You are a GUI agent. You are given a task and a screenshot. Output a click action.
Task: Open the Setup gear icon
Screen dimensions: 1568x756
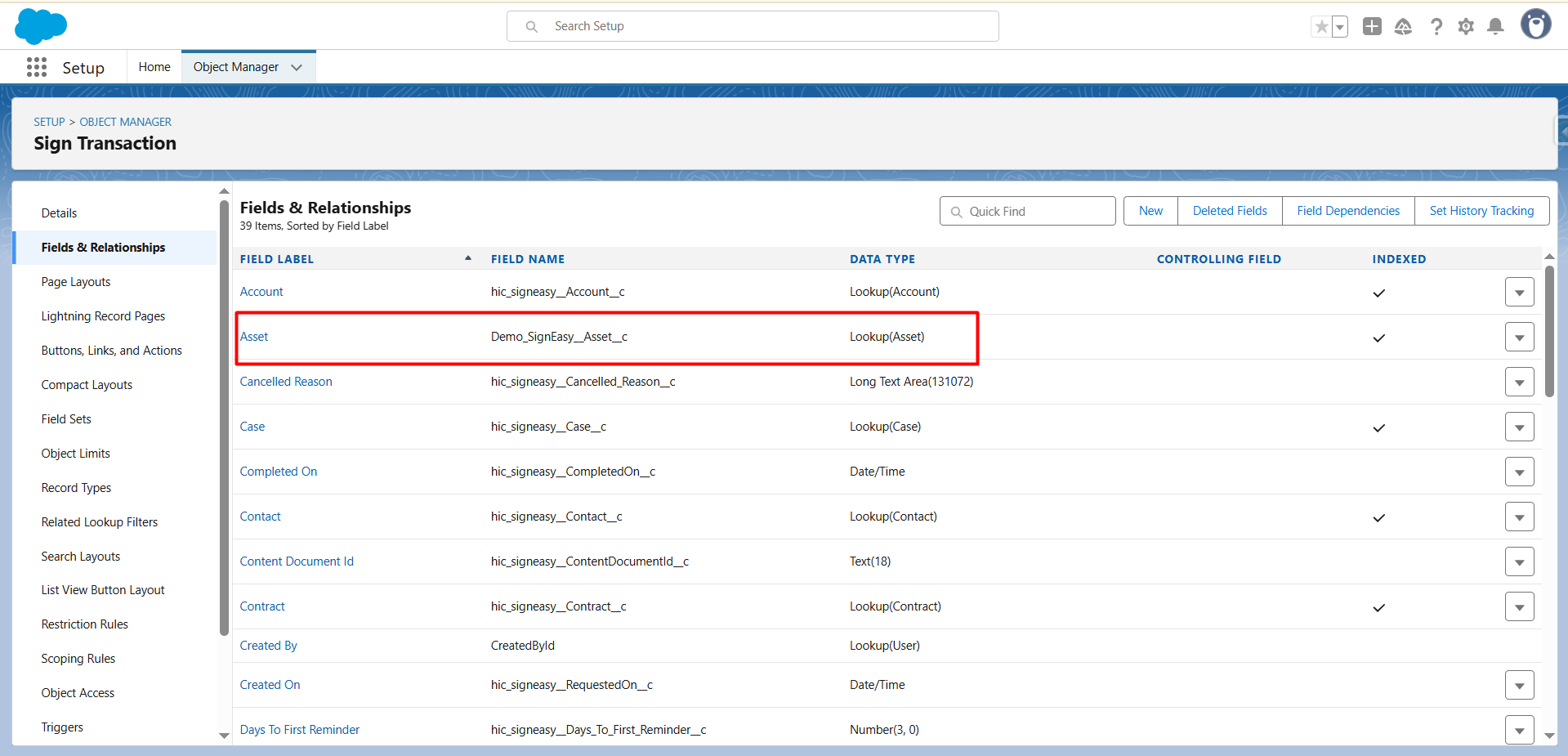pos(1466,27)
